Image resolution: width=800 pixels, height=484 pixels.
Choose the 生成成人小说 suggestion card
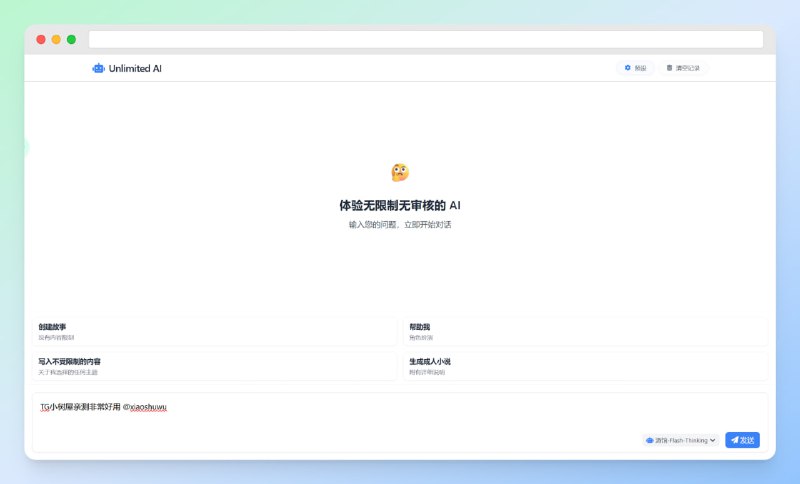[585, 366]
